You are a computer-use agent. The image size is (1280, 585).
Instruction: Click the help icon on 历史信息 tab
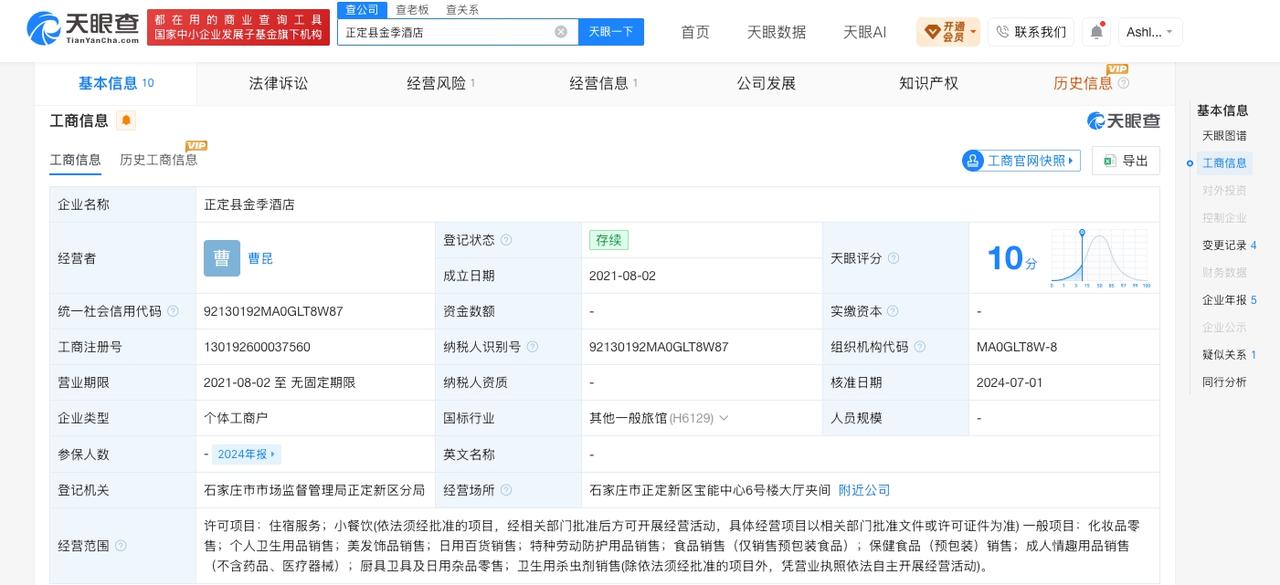pos(1123,83)
